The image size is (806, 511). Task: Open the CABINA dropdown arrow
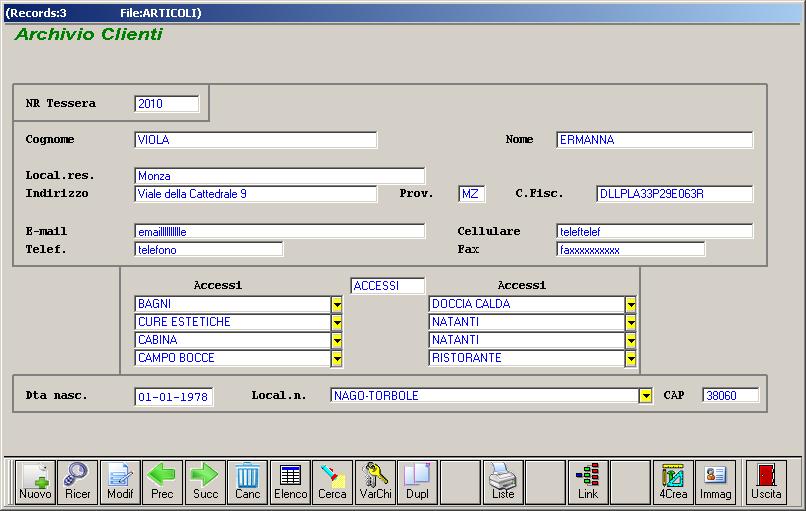click(337, 340)
